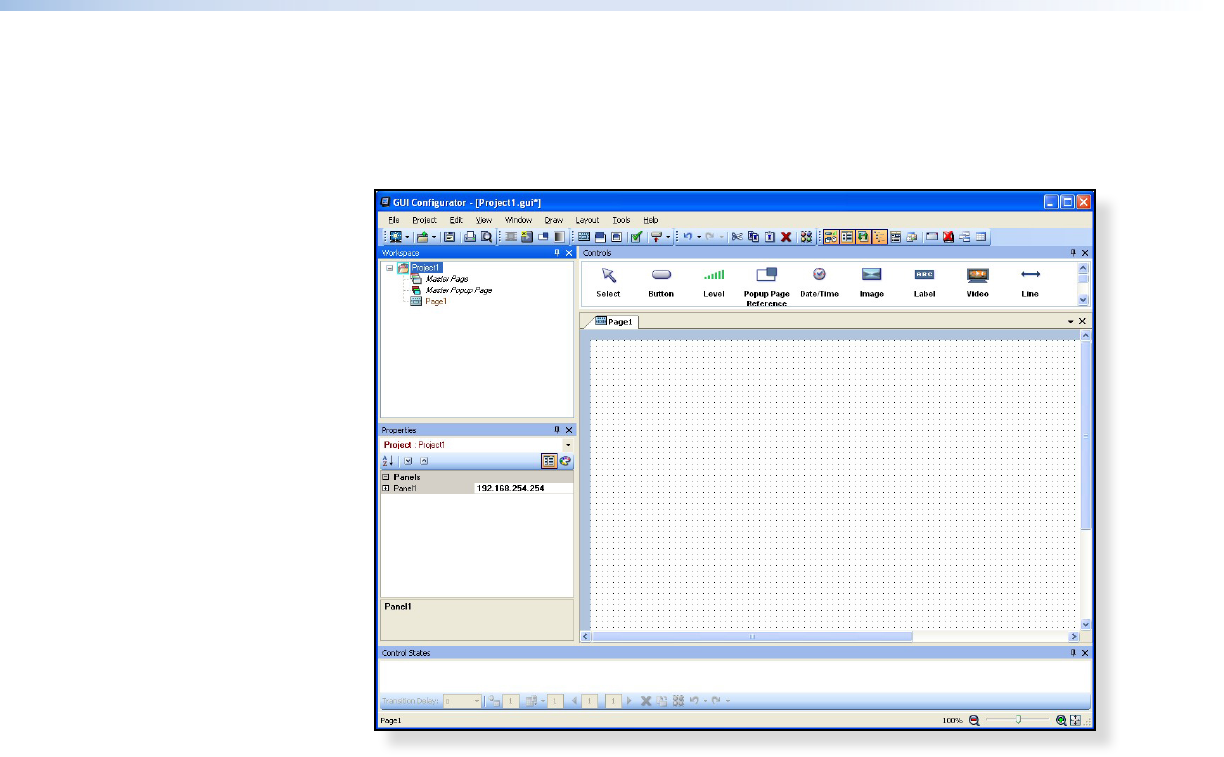Collapse the Panels category

[x=386, y=477]
